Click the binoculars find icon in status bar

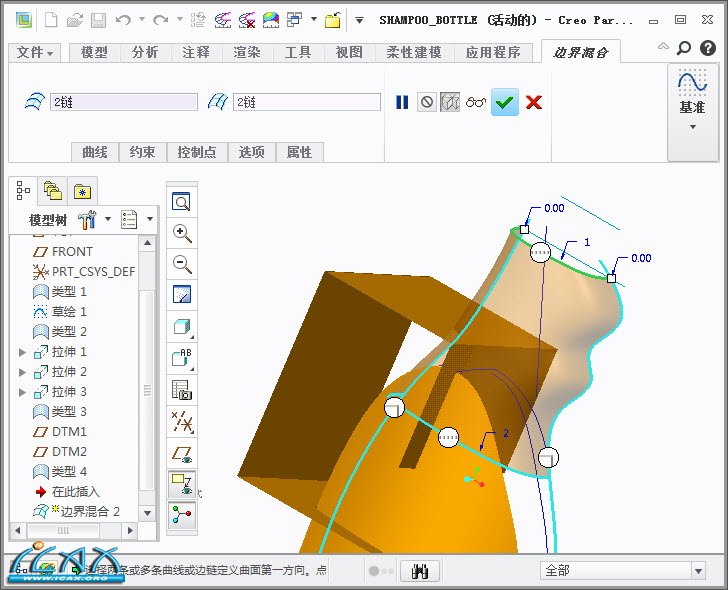click(x=421, y=571)
